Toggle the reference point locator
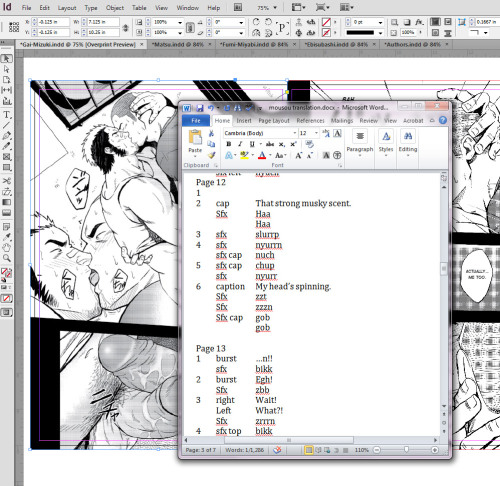This screenshot has height=486, width=500. pos(14,27)
